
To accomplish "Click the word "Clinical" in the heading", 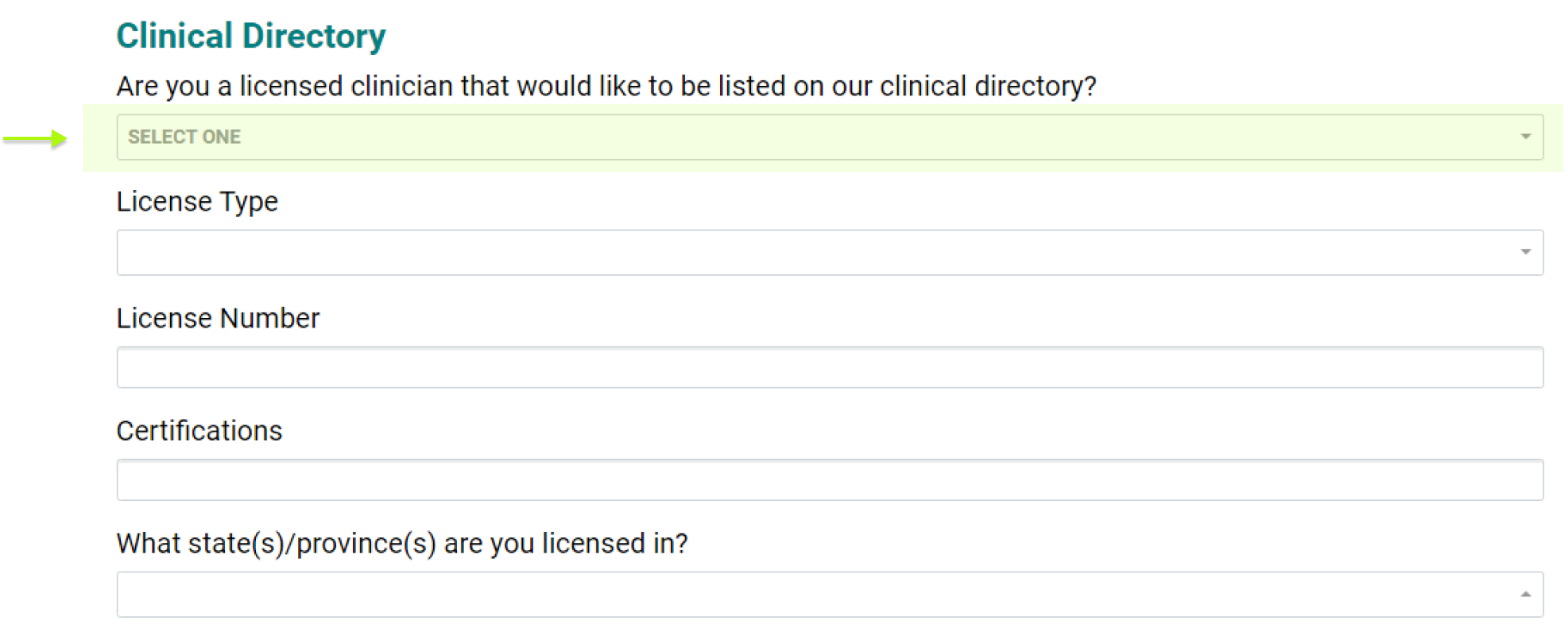I will click(174, 37).
